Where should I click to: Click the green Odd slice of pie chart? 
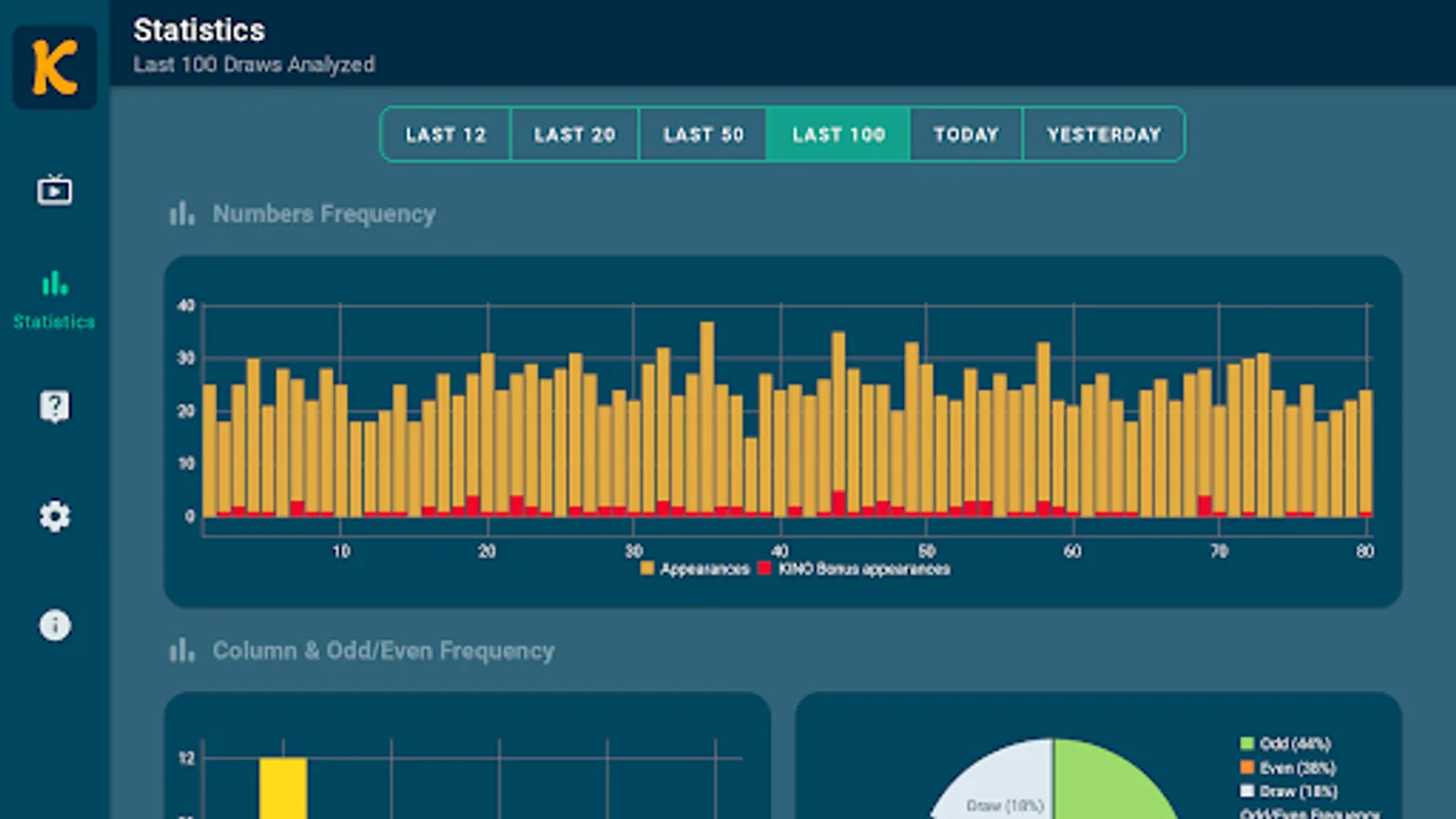pos(1110,783)
